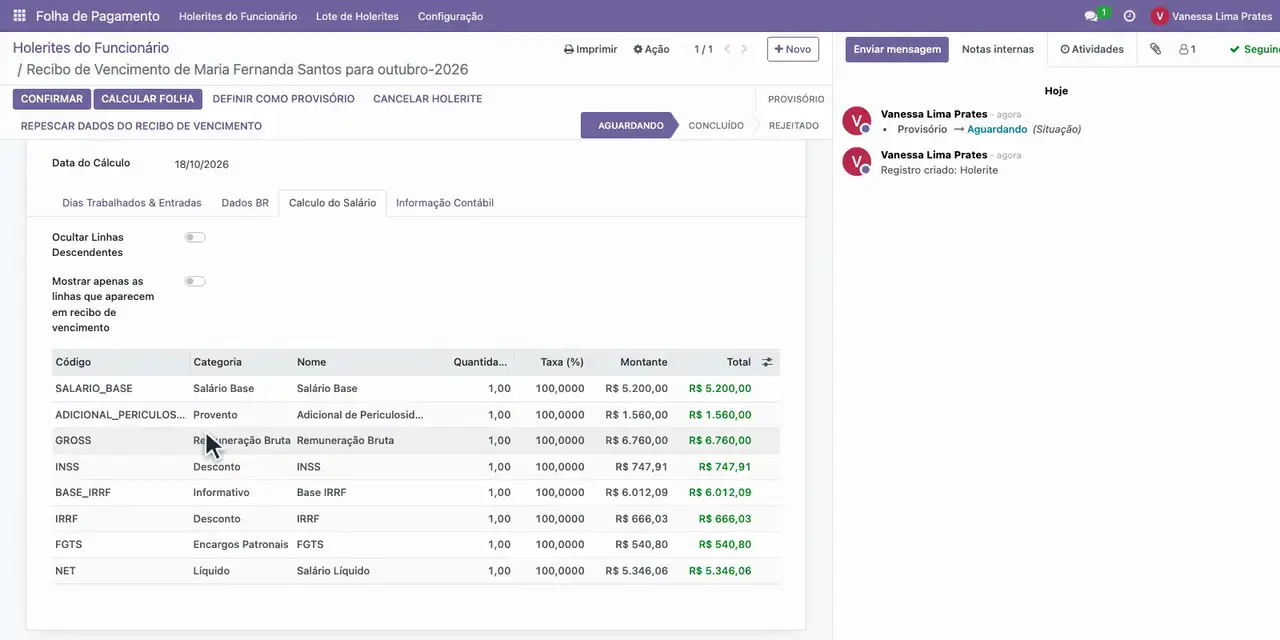Open the Ação gear dropdown

pos(651,49)
